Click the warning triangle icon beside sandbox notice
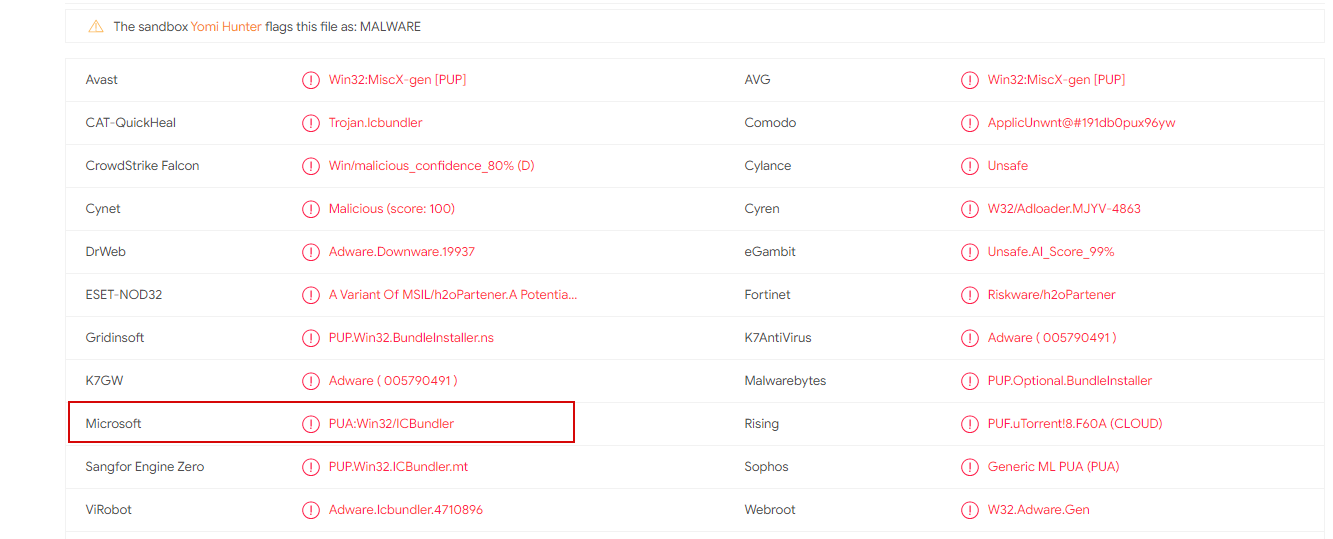The width and height of the screenshot is (1333, 539). 96,27
